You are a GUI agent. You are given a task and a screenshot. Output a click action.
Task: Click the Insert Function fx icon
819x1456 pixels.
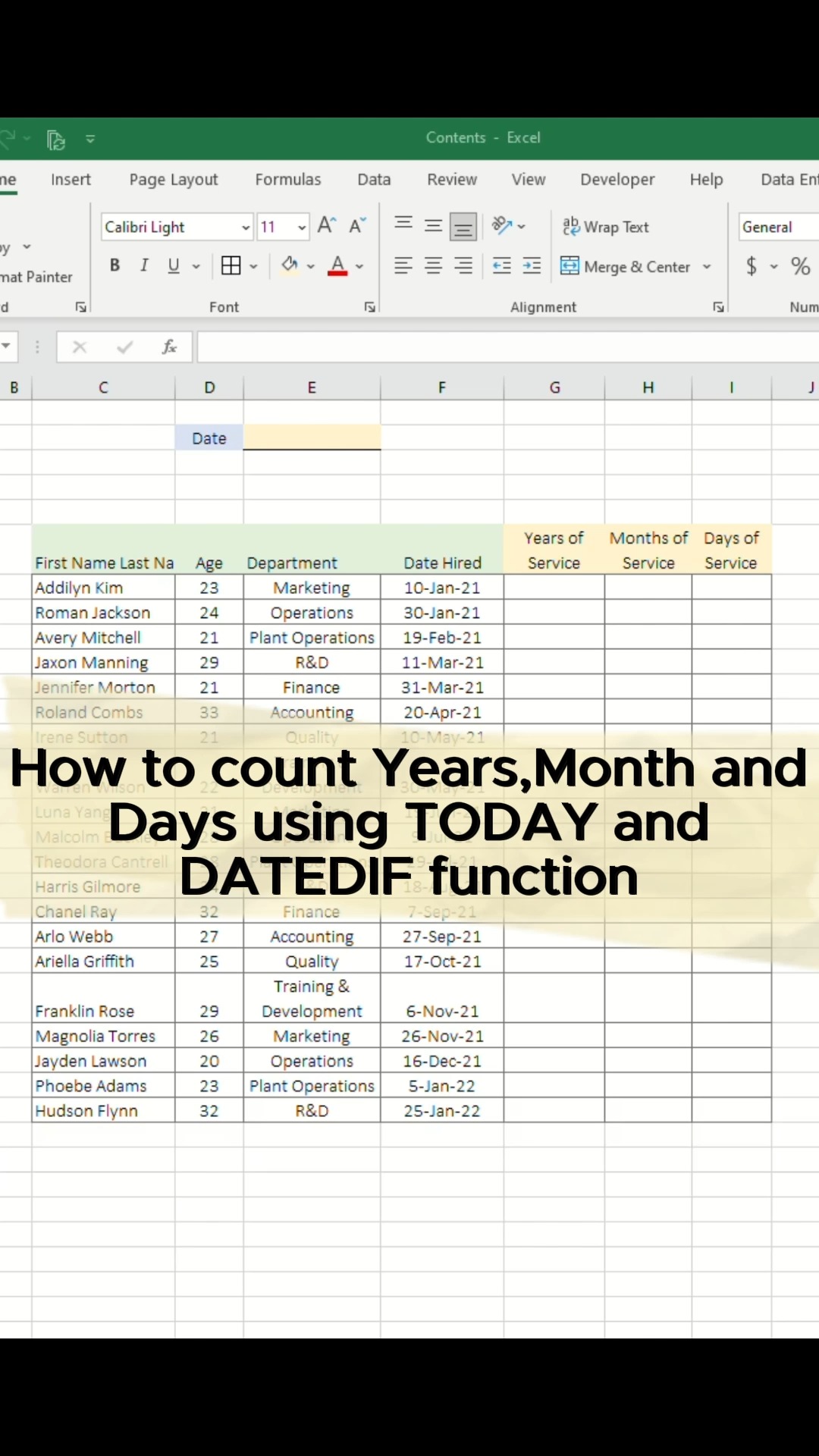tap(169, 347)
